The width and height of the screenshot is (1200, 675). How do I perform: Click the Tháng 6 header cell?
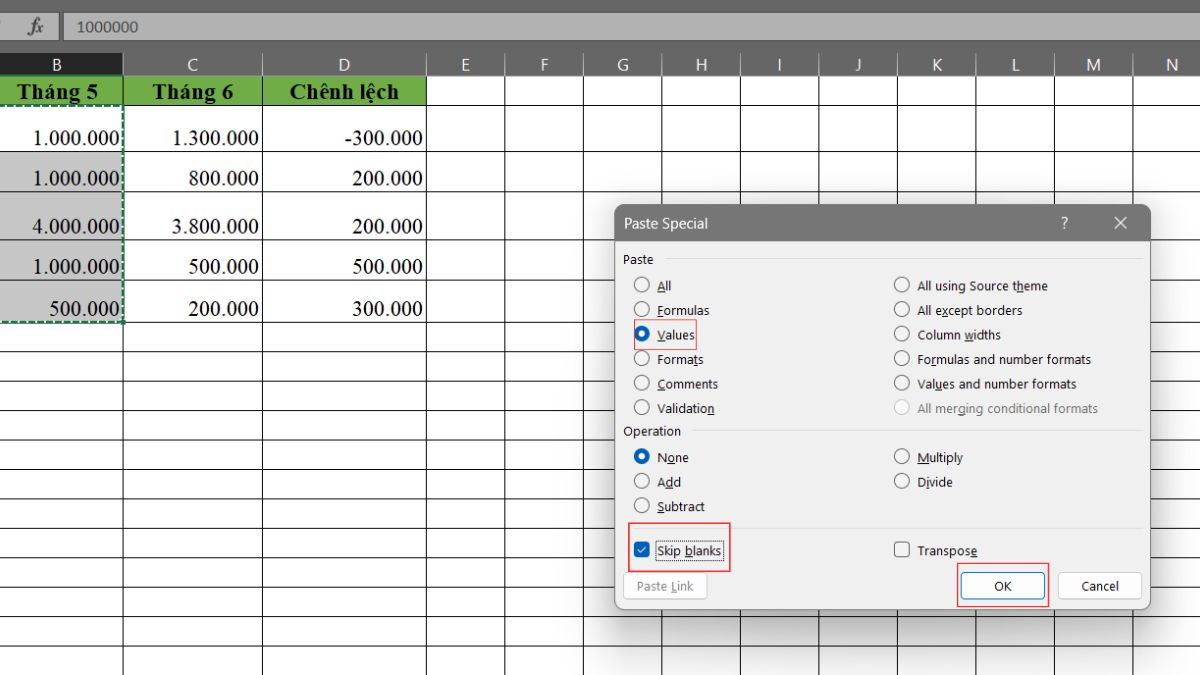[192, 92]
